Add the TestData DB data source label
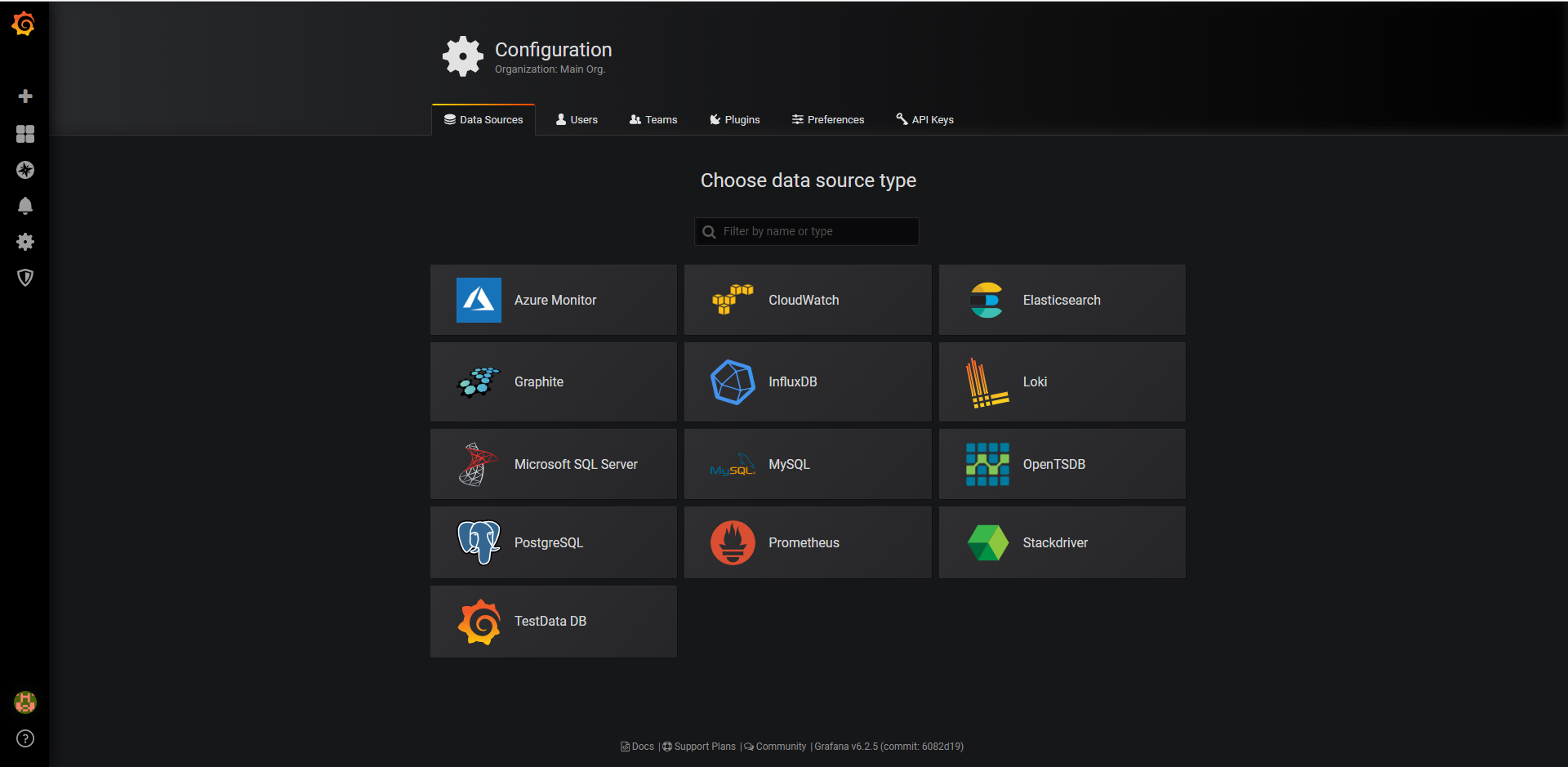 (x=550, y=622)
